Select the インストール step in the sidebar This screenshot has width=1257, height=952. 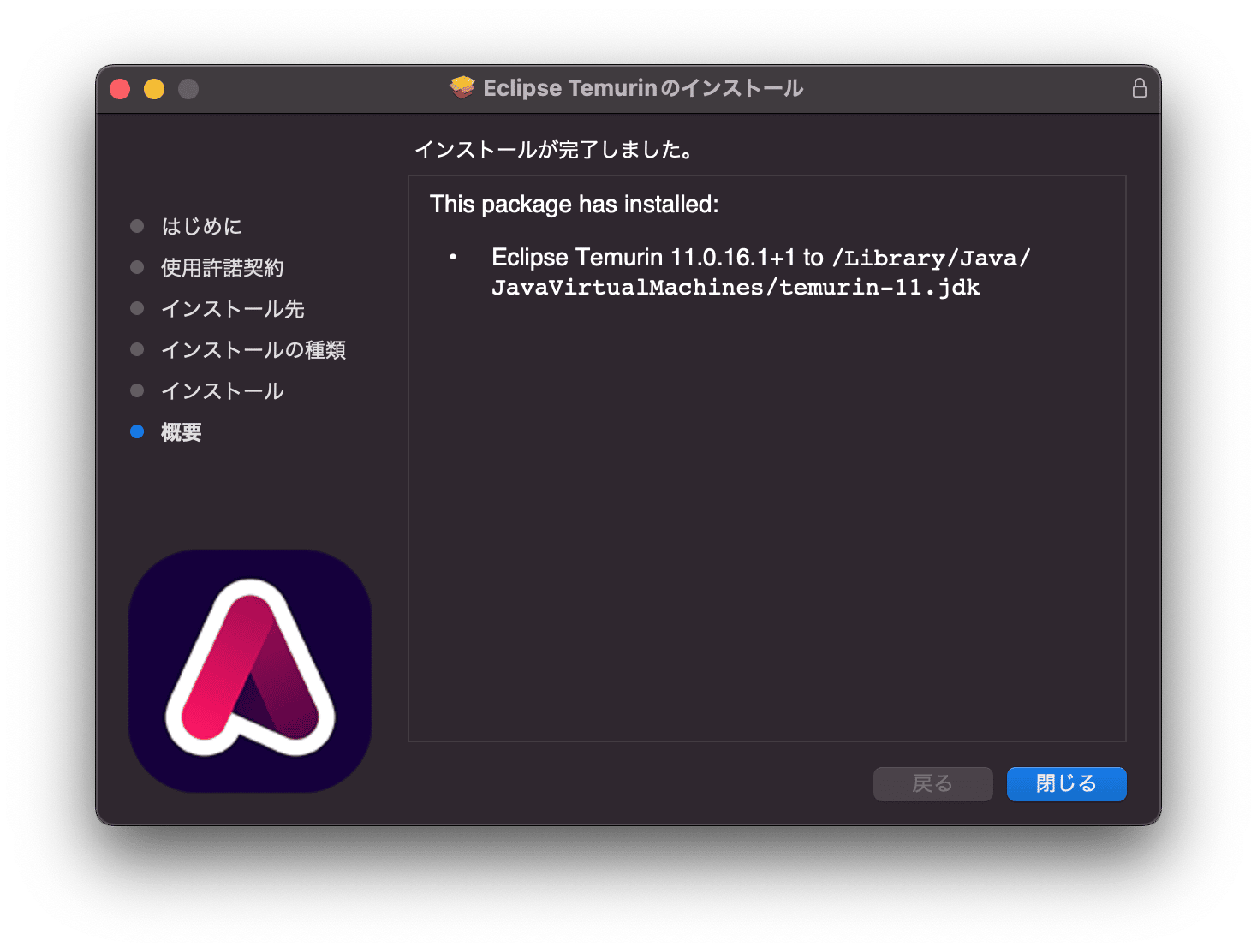click(x=222, y=390)
